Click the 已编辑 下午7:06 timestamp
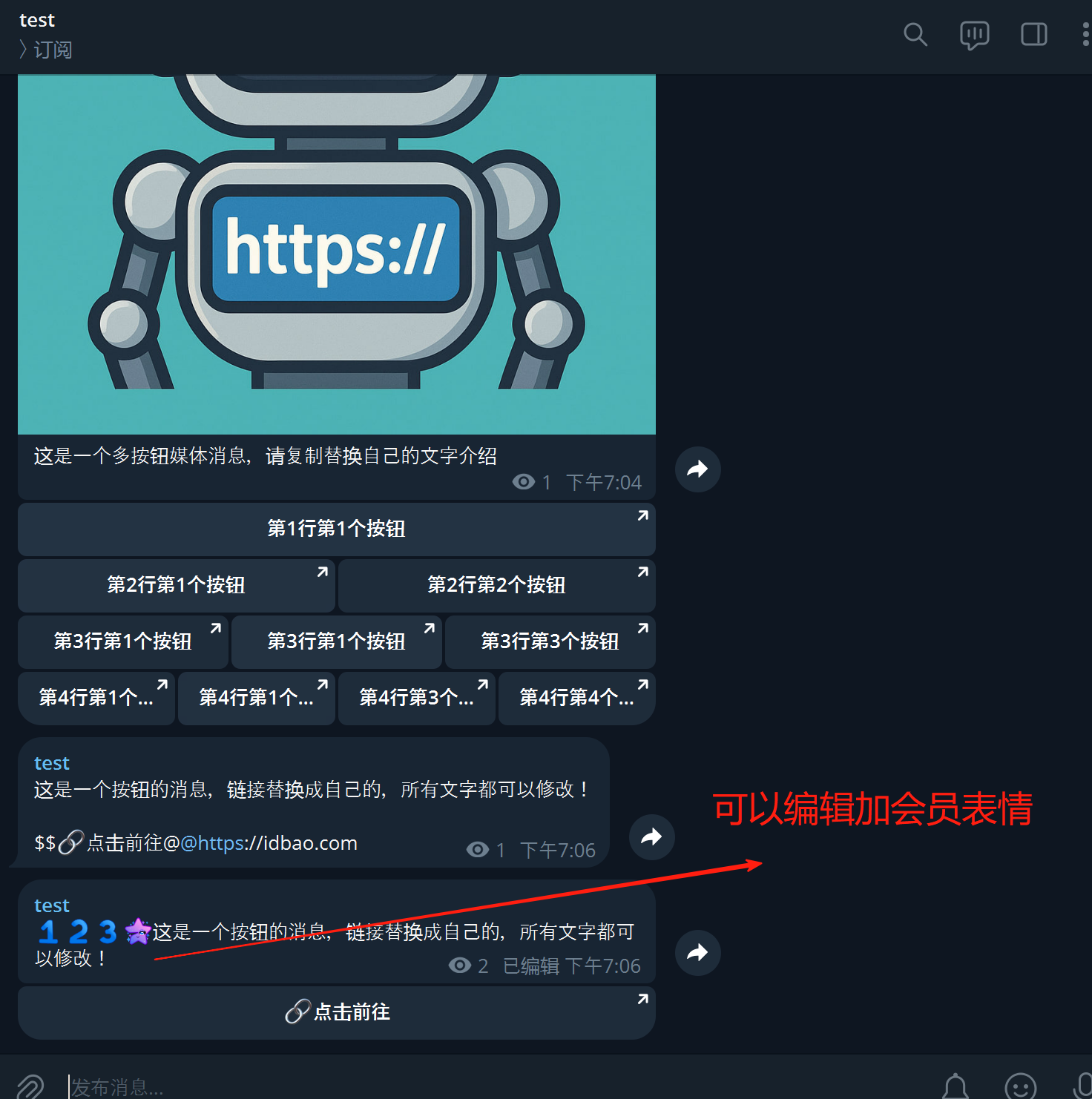The width and height of the screenshot is (1092, 1099). 571,966
